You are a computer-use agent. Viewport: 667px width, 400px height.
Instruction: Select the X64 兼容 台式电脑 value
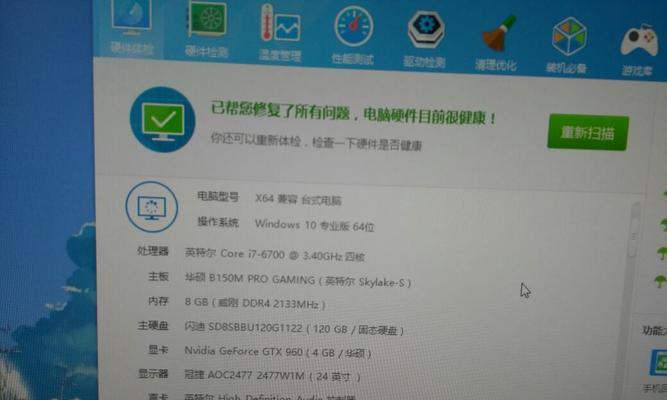pyautogui.click(x=298, y=199)
